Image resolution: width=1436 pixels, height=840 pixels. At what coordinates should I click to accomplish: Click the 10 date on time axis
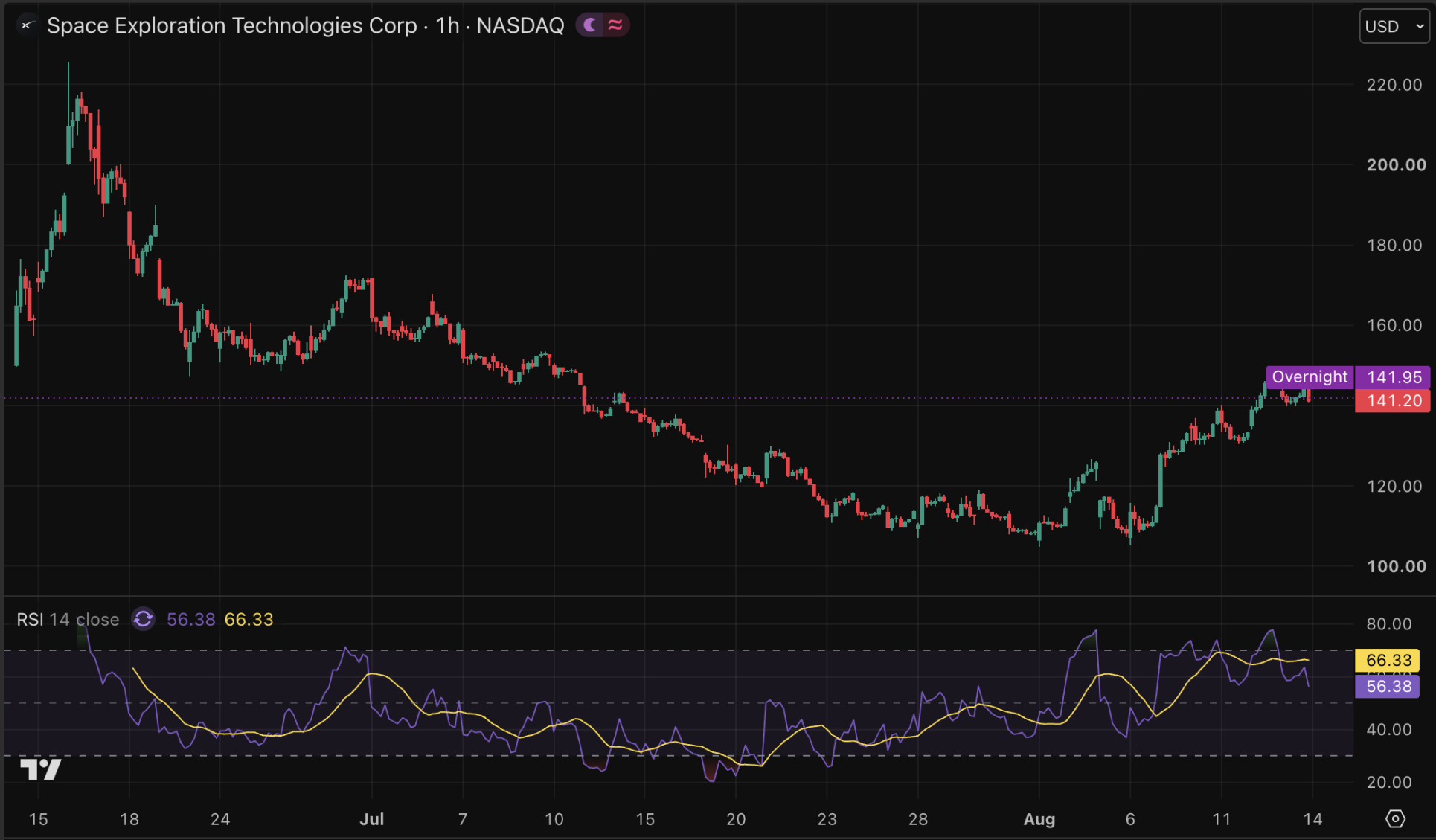coord(554,819)
